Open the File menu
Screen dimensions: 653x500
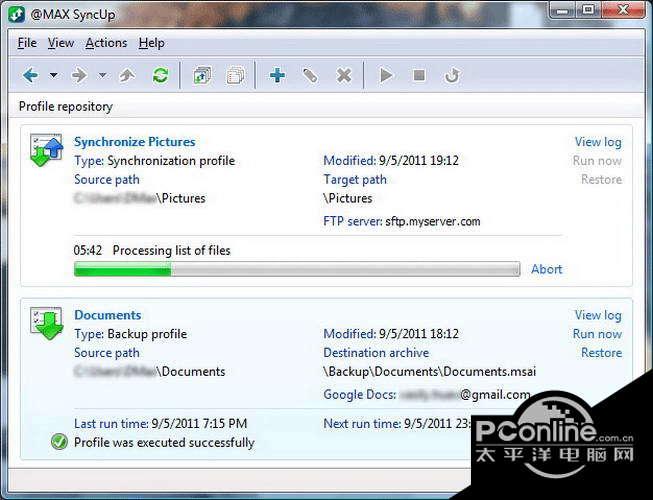click(x=27, y=43)
